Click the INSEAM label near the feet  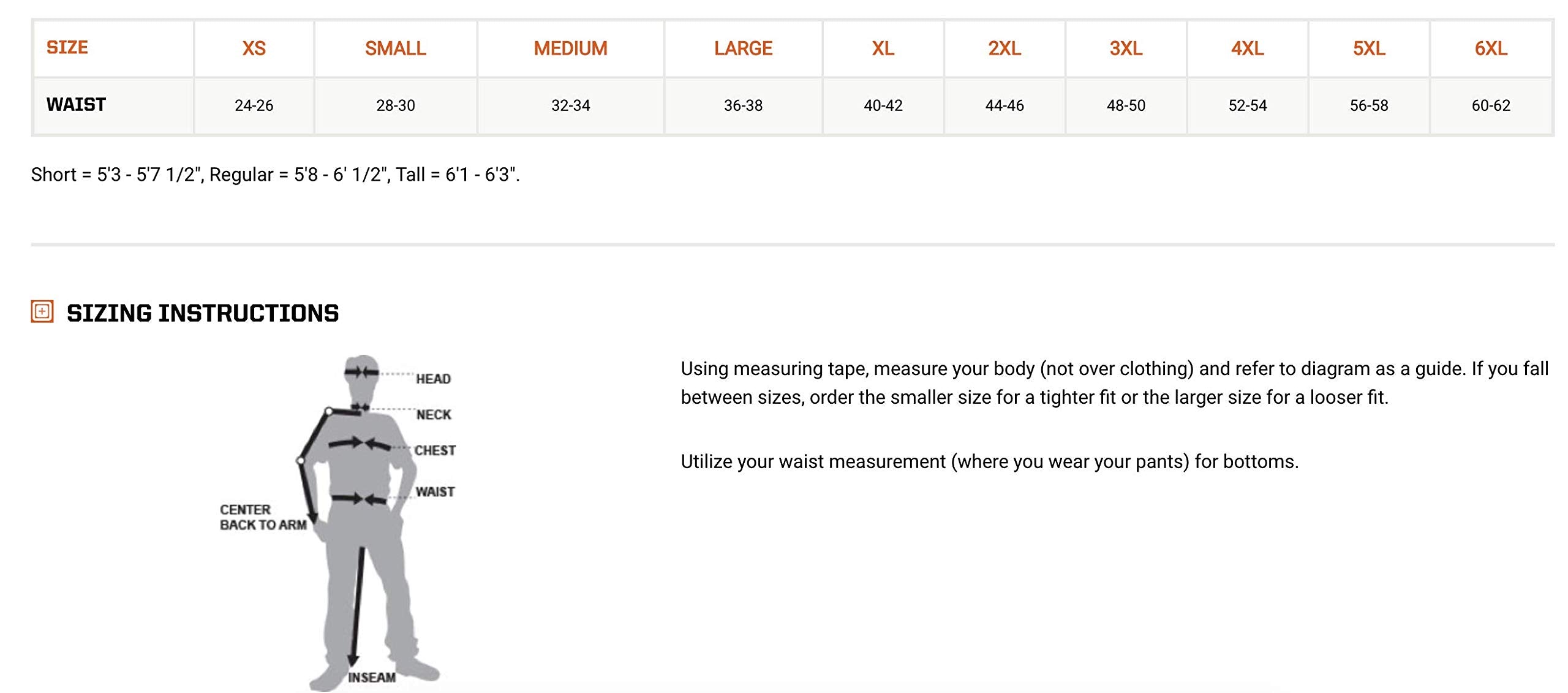coord(372,677)
